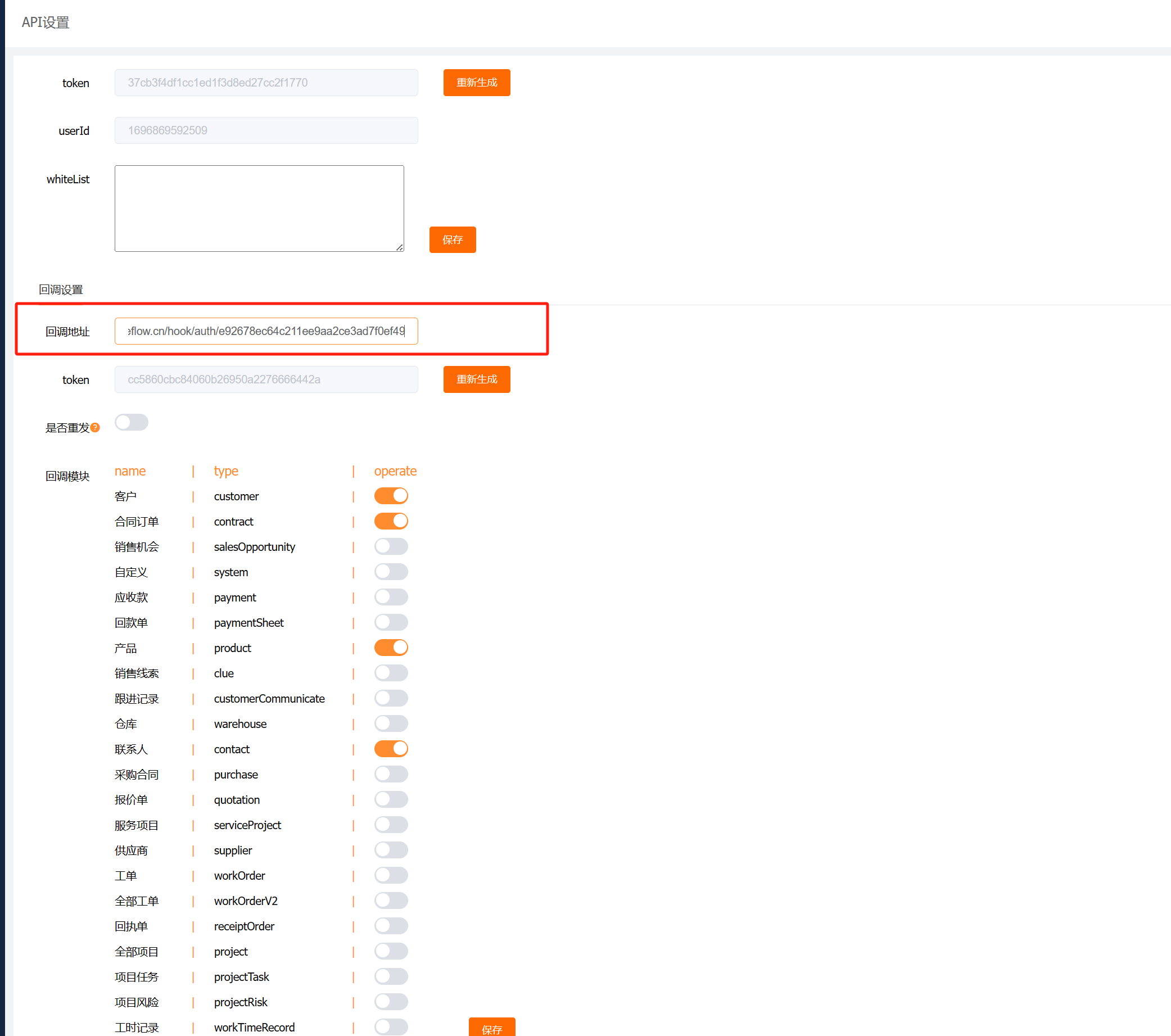This screenshot has height=1036, width=1171.
Task: Disable the customer callback toggle
Action: [391, 496]
